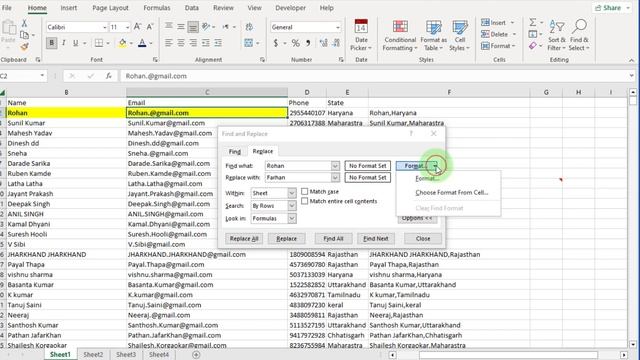The width and height of the screenshot is (640, 360).
Task: Click the Cut scissors icon
Action: [24, 23]
